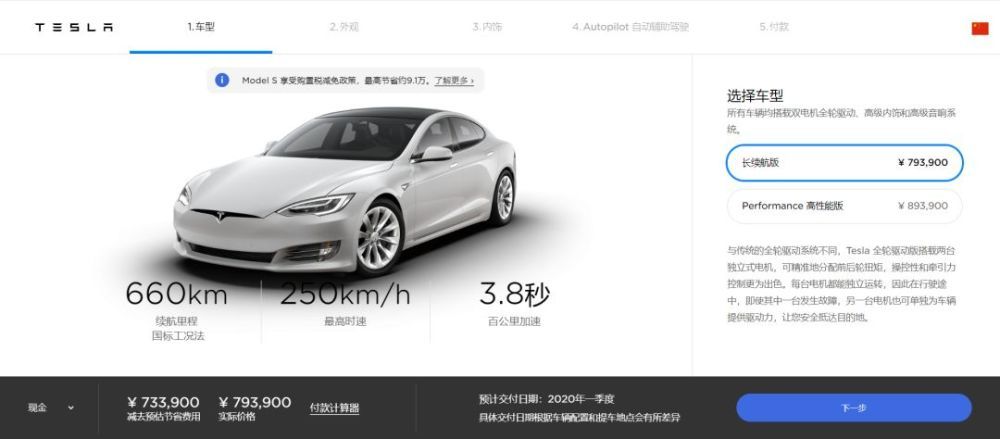Open the 4.Autopilot 自动辅助驾驶 tab
Screen dimensions: 1000x439
630,27
